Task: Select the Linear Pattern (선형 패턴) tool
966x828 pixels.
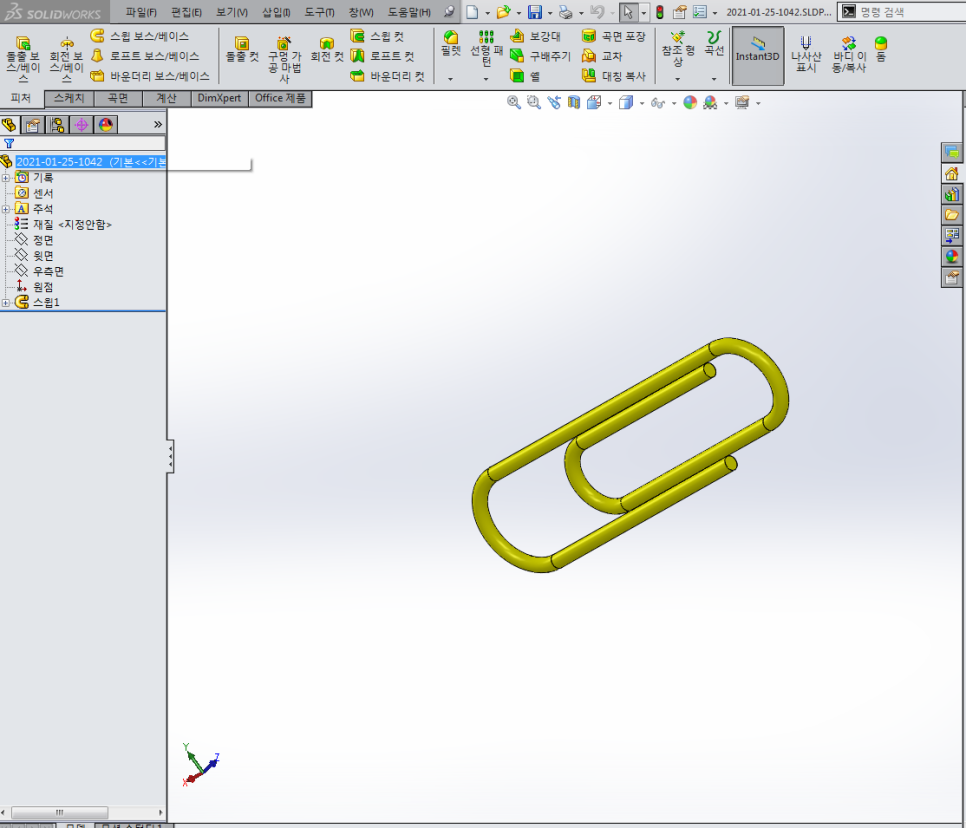Action: pyautogui.click(x=487, y=47)
